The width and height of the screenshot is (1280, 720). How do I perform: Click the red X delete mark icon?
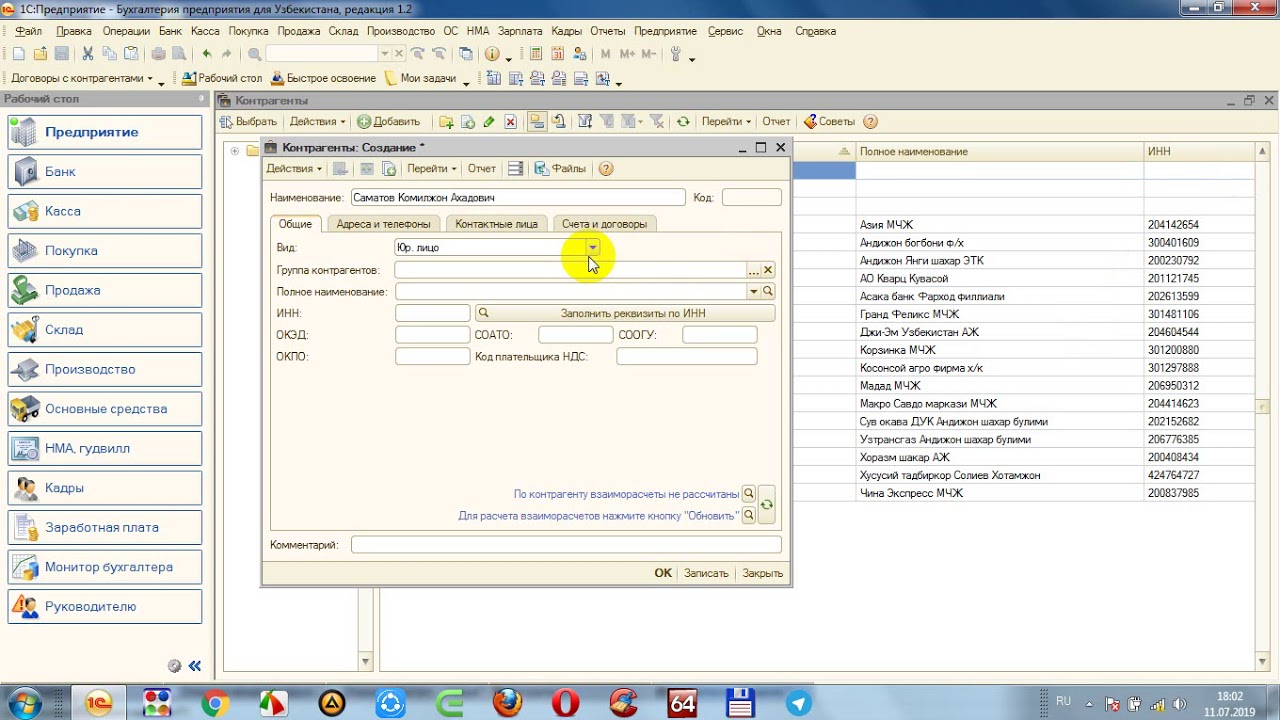[x=510, y=122]
